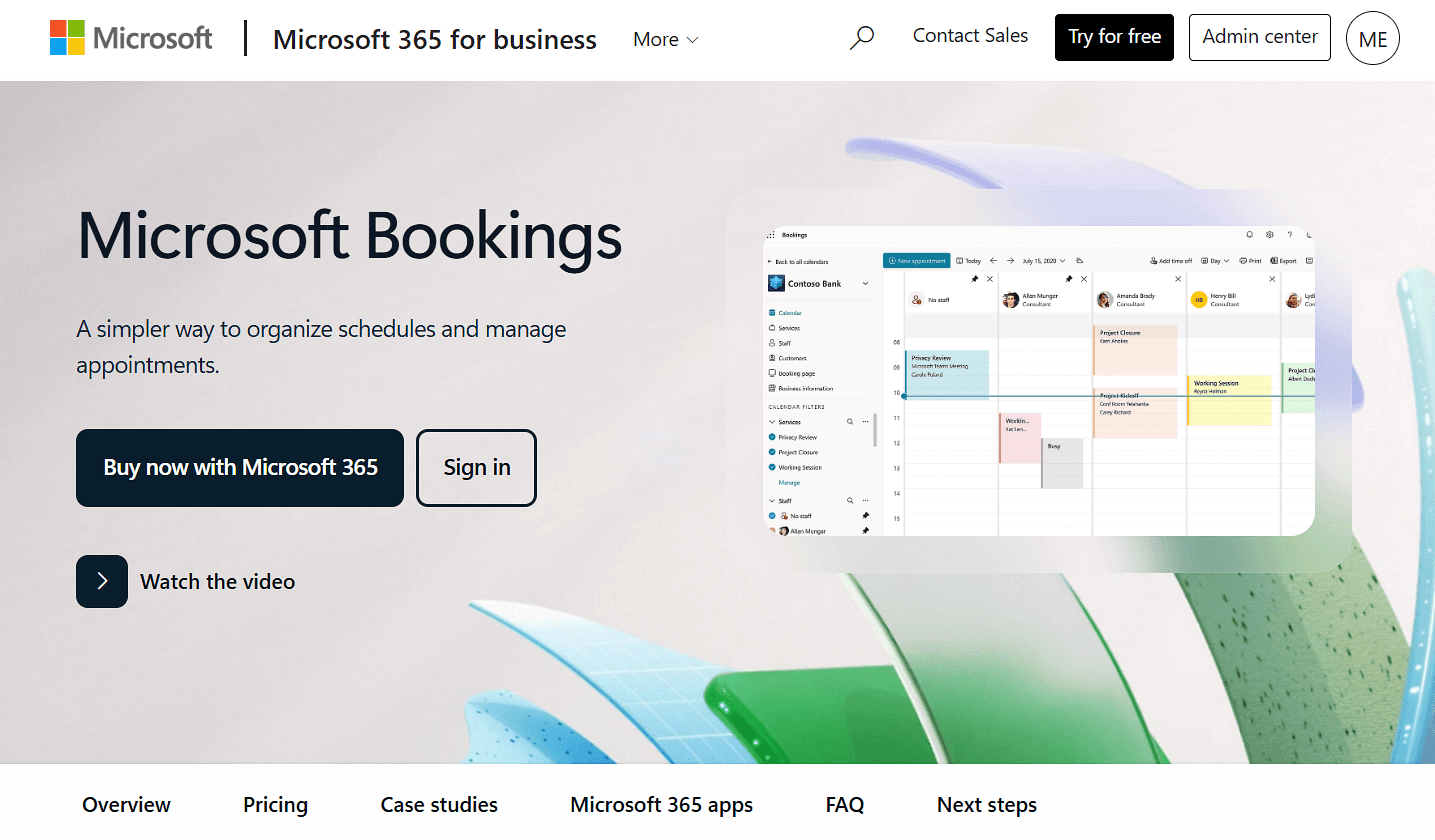This screenshot has width=1435, height=840.
Task: Select Customers in Bookings preview sidebar
Action: click(x=788, y=358)
